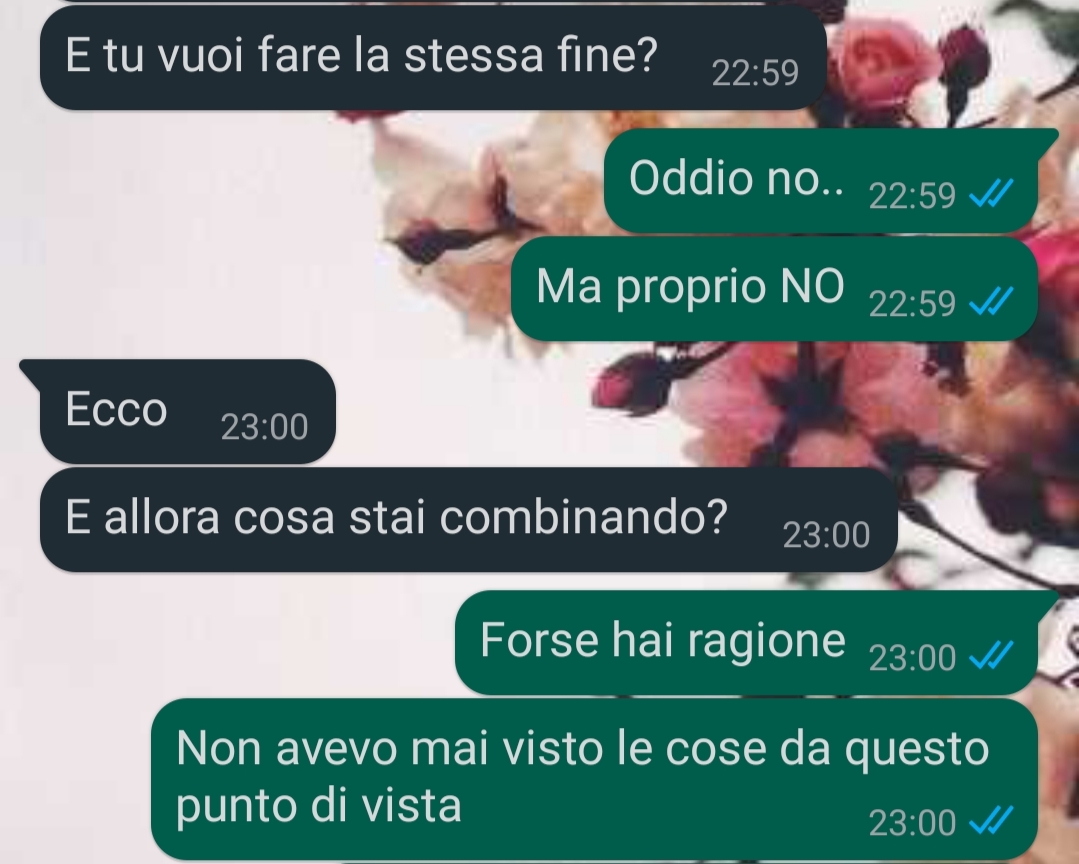Tap 23:00 timestamp on 'cosa stai combinando?'

826,535
